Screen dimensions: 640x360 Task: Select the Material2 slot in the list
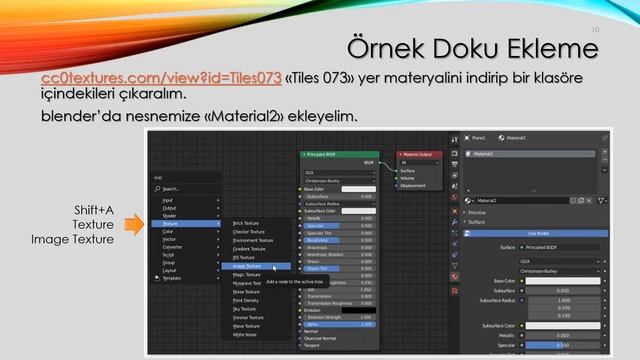tap(530, 154)
